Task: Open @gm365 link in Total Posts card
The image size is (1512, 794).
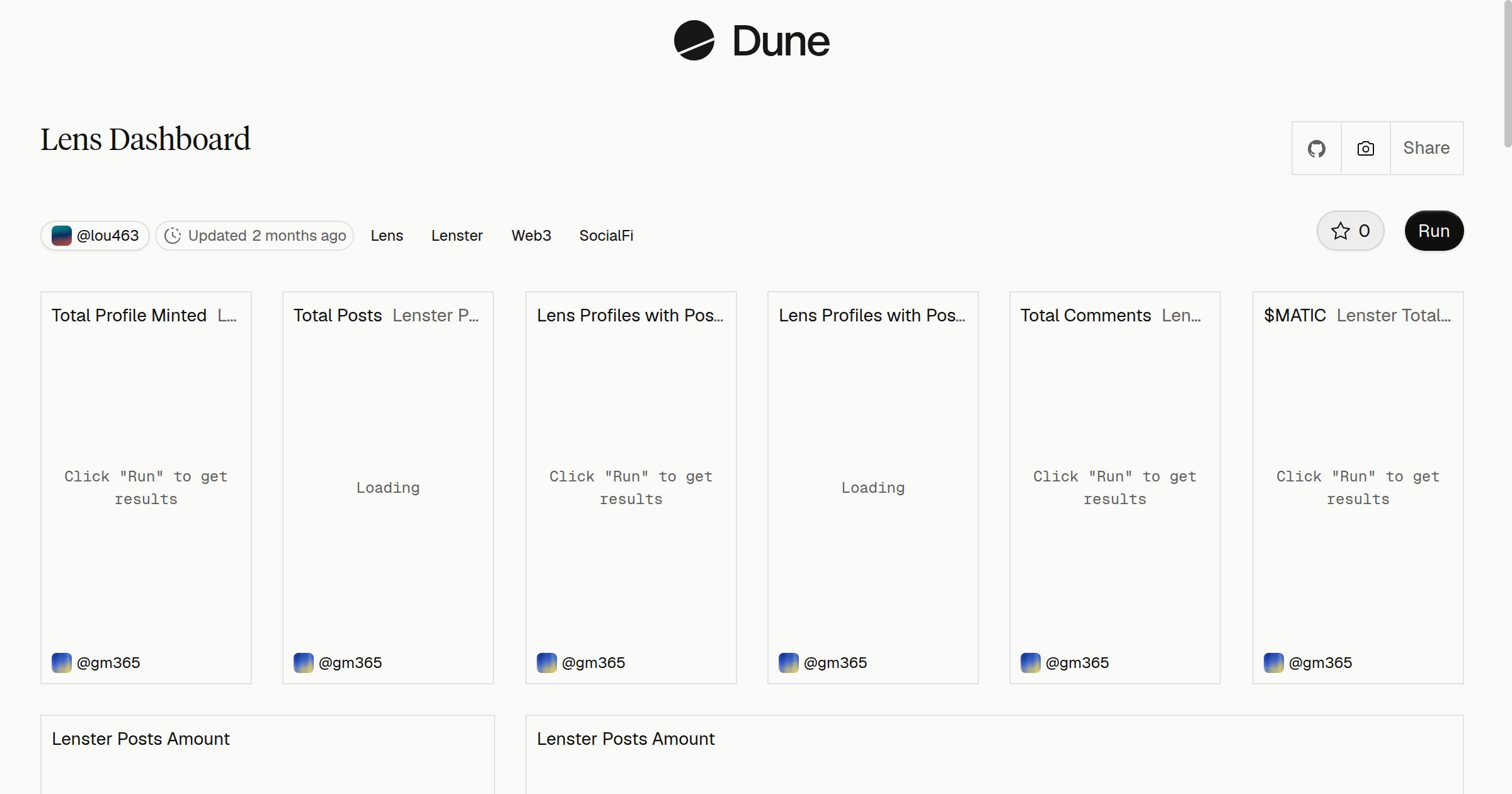Action: 350,663
